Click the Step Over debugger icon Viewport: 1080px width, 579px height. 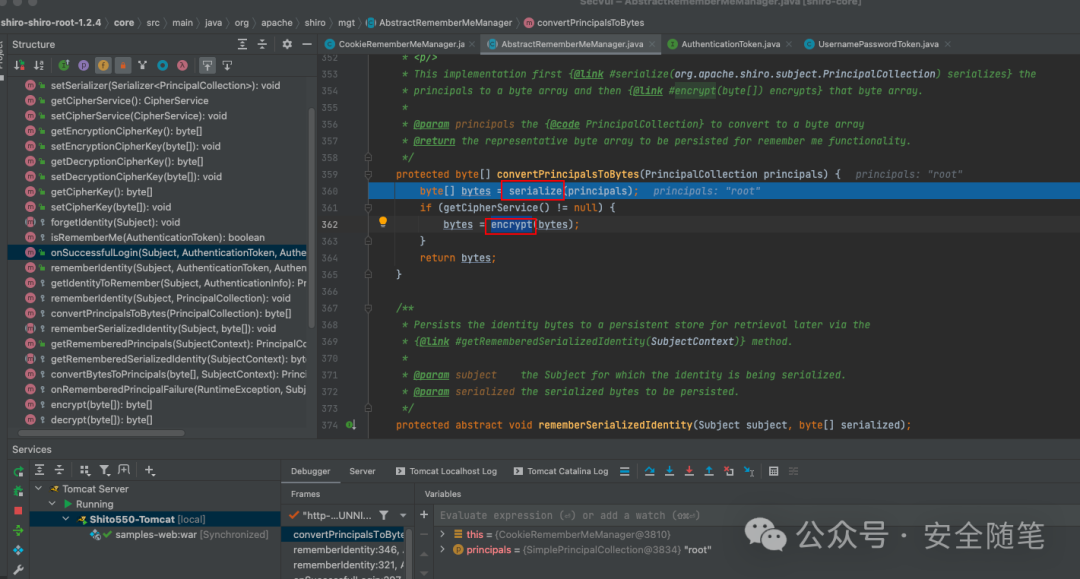coord(650,472)
